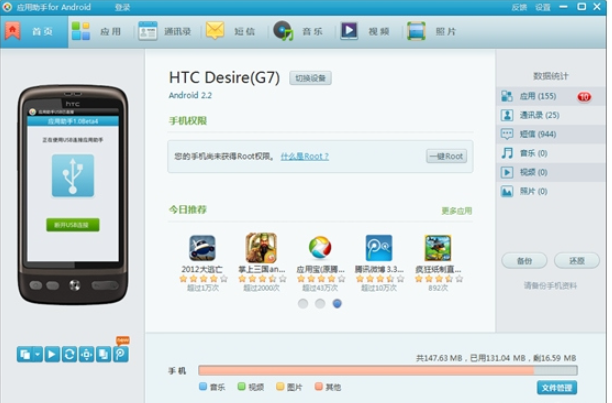This screenshot has width=612, height=403.
Task: Open the 应用宝 app icon
Action: (x=320, y=248)
